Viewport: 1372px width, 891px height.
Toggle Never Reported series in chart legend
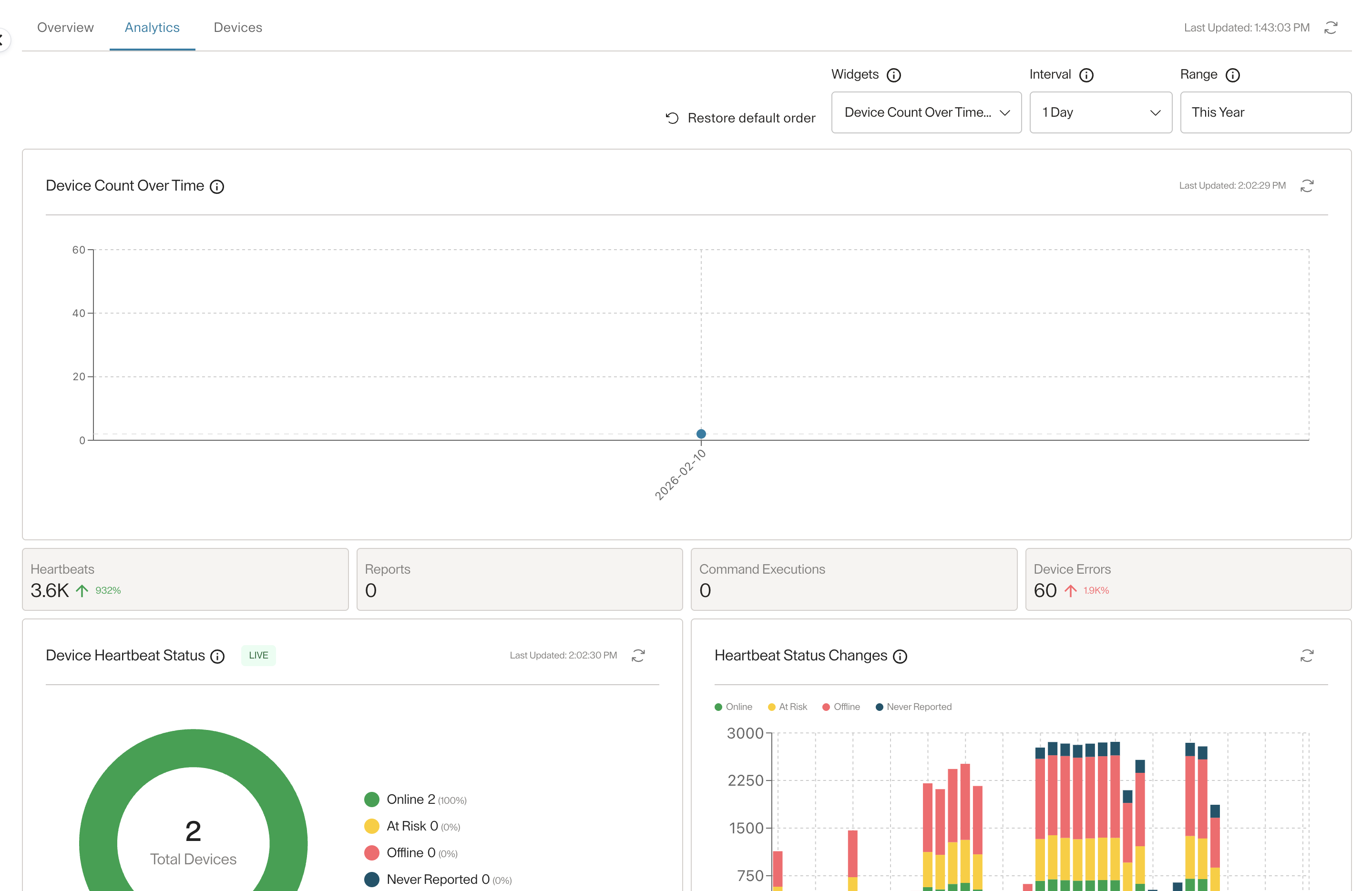click(x=913, y=707)
